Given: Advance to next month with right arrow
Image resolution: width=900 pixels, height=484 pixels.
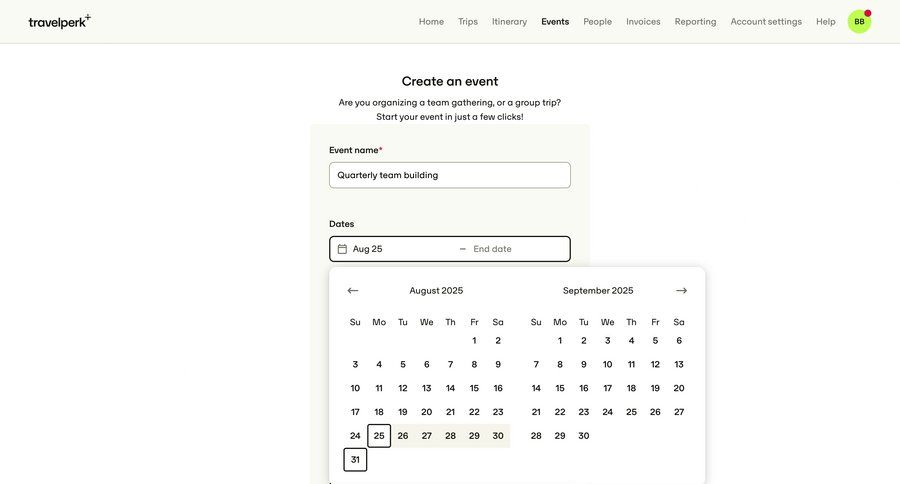Looking at the screenshot, I should pos(681,291).
